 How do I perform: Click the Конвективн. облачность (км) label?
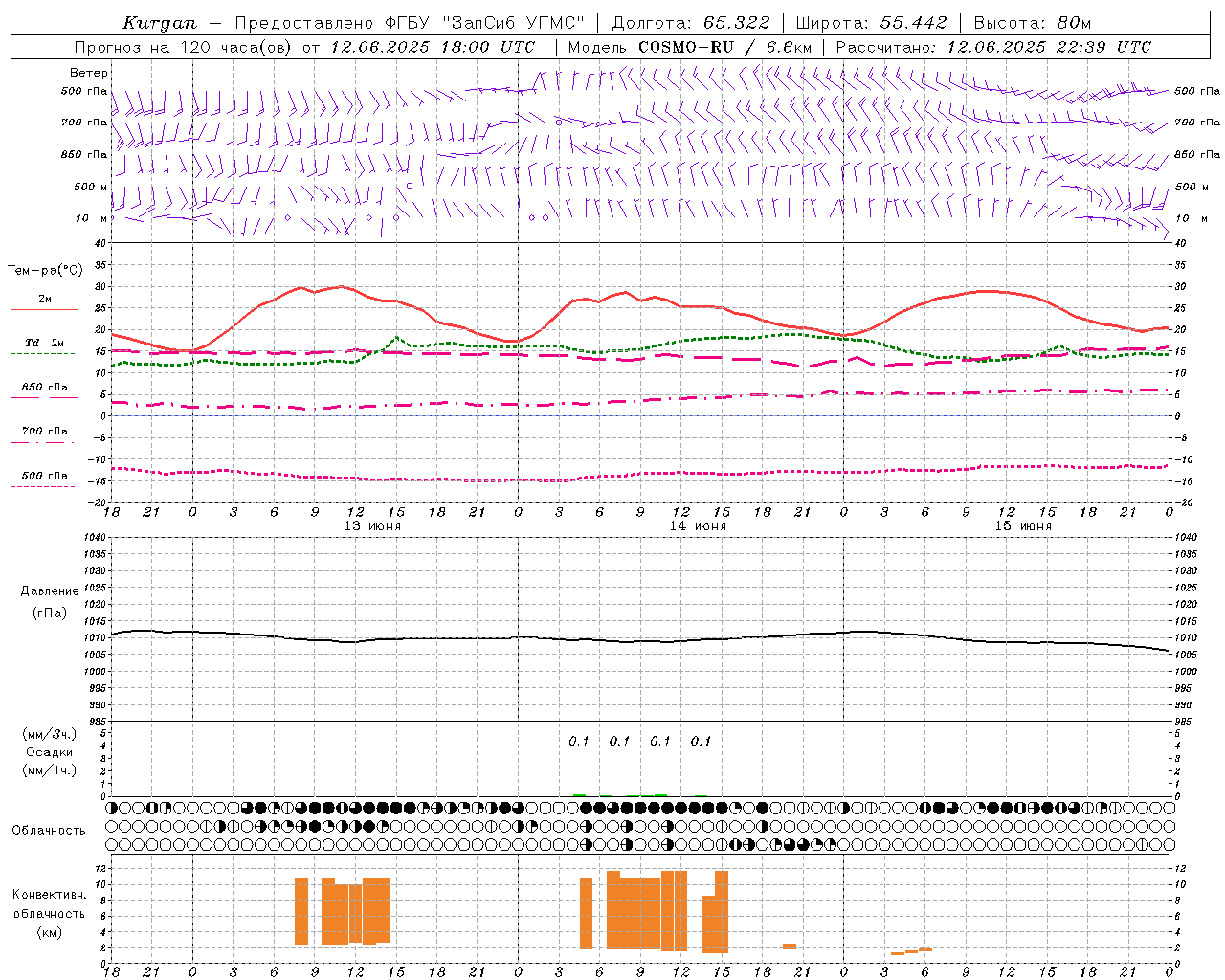click(49, 913)
